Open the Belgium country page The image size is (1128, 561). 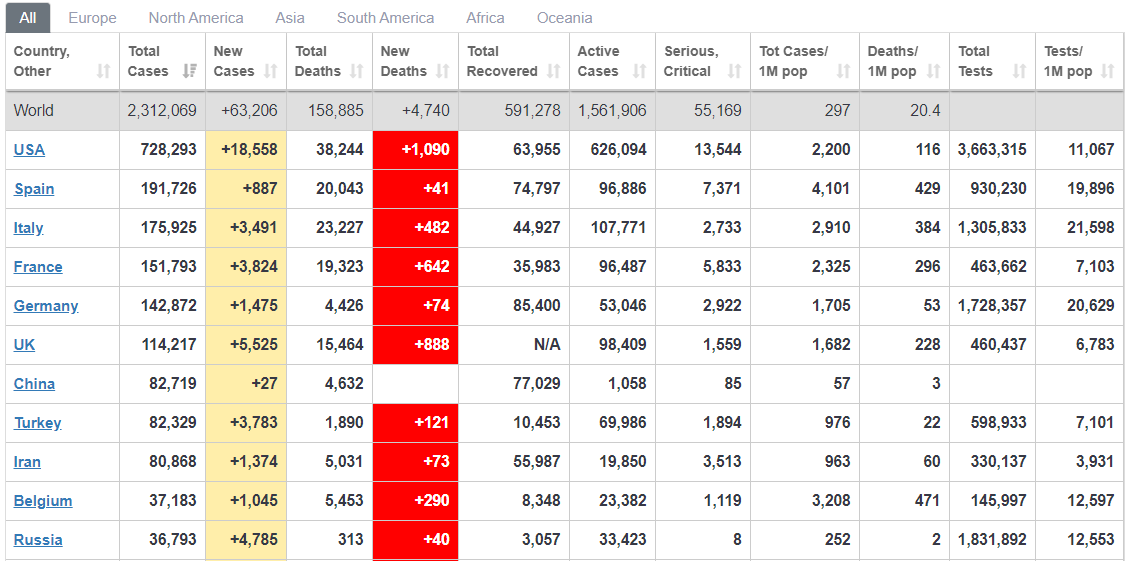click(43, 501)
